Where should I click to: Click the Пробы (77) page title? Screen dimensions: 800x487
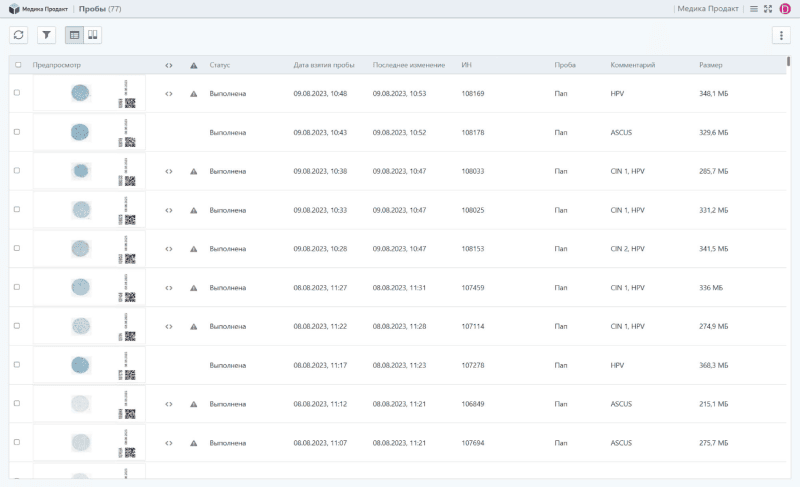100,9
